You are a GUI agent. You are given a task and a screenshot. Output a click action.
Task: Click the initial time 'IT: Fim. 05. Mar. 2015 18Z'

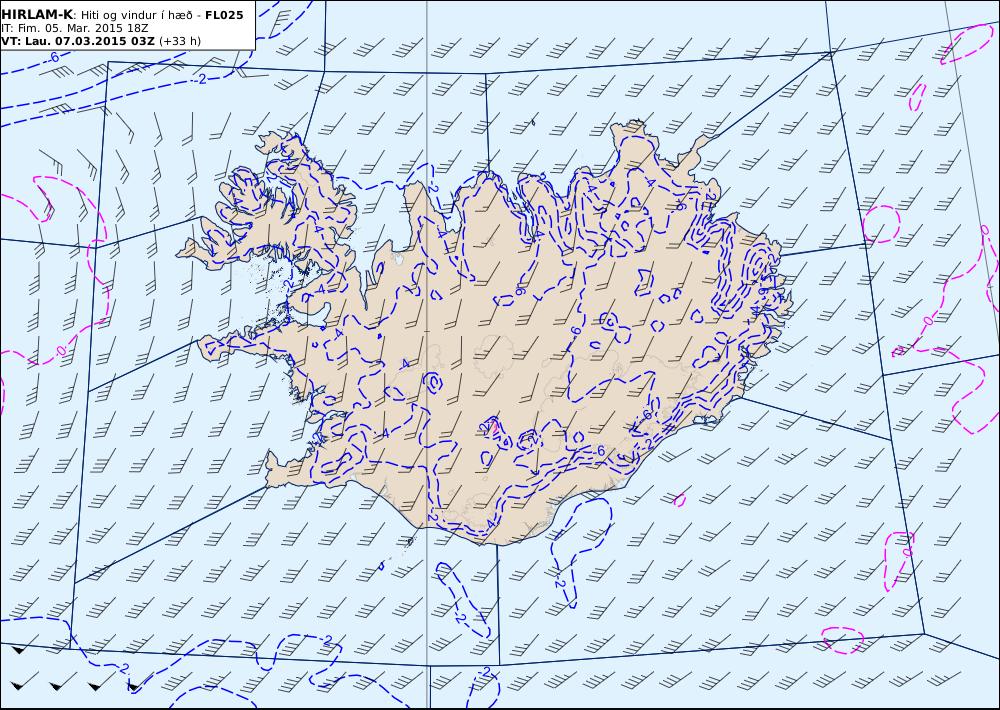[75, 28]
